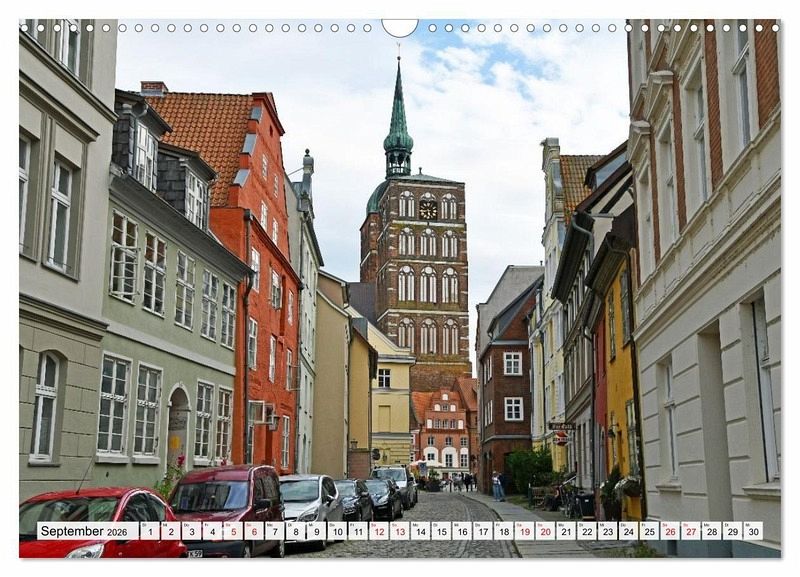Click the September 2026 month label
Viewport: 800px width, 577px height.
[x=87, y=531]
